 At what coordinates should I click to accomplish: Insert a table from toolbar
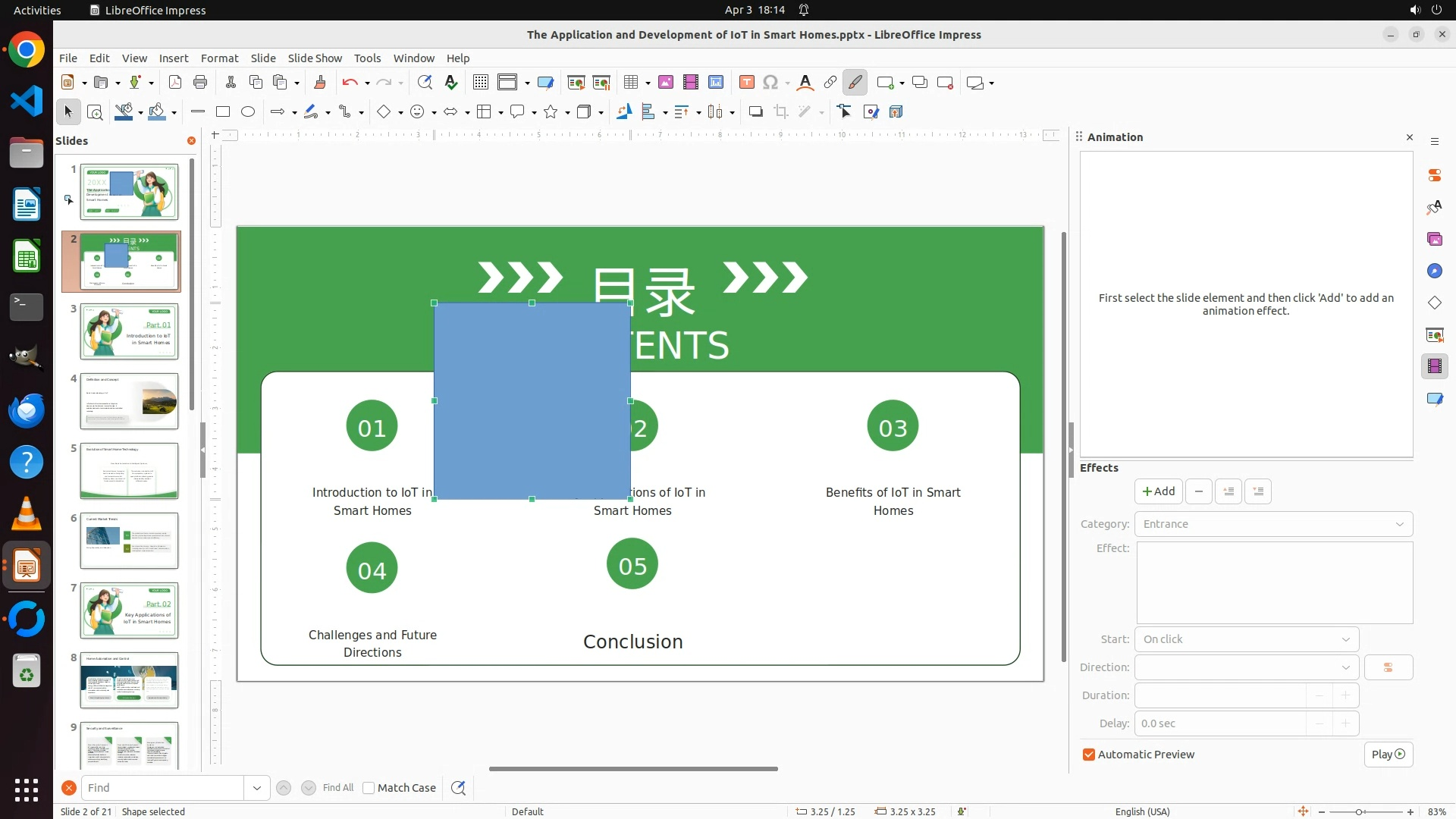click(x=630, y=83)
